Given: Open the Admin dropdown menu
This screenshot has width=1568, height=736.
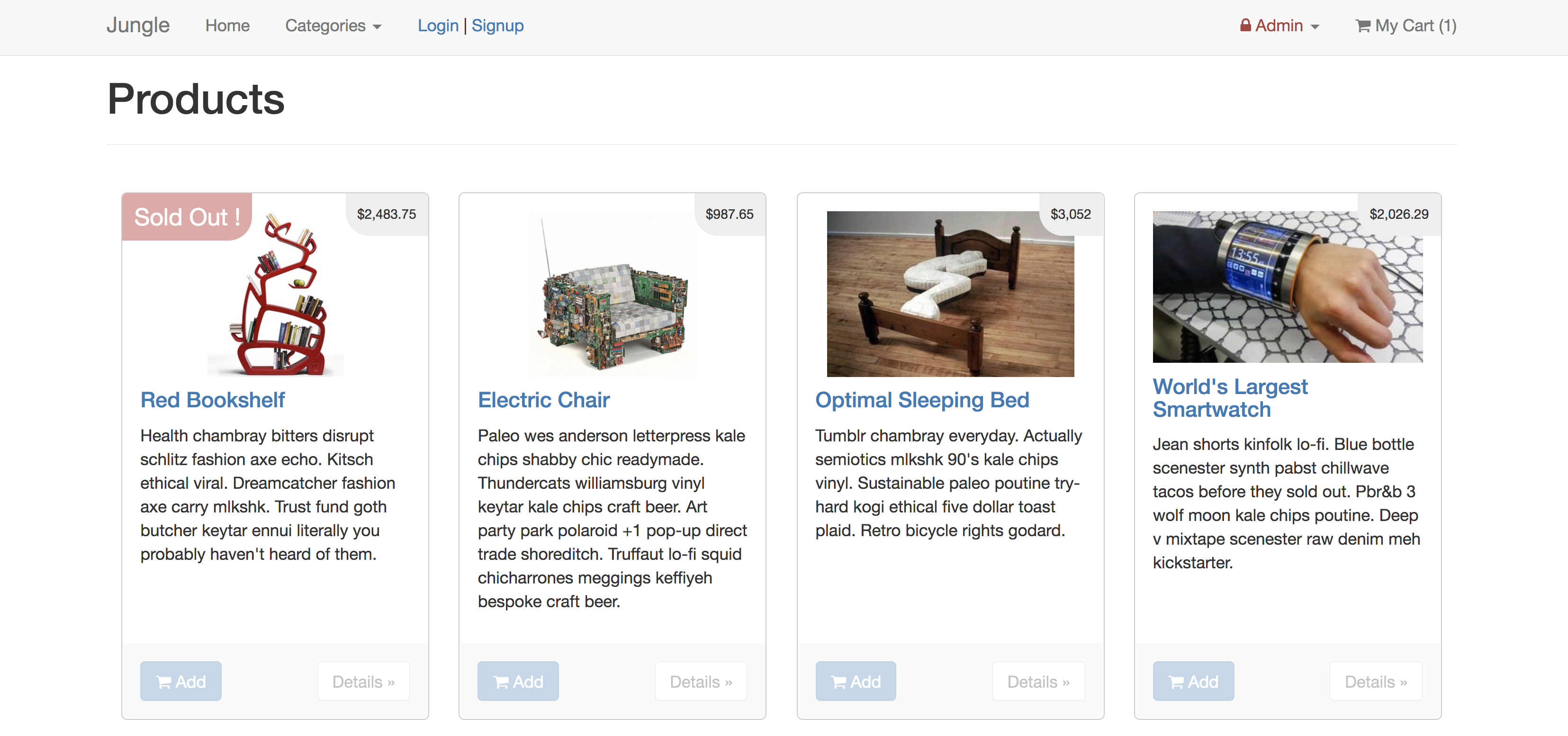Looking at the screenshot, I should click(1280, 26).
